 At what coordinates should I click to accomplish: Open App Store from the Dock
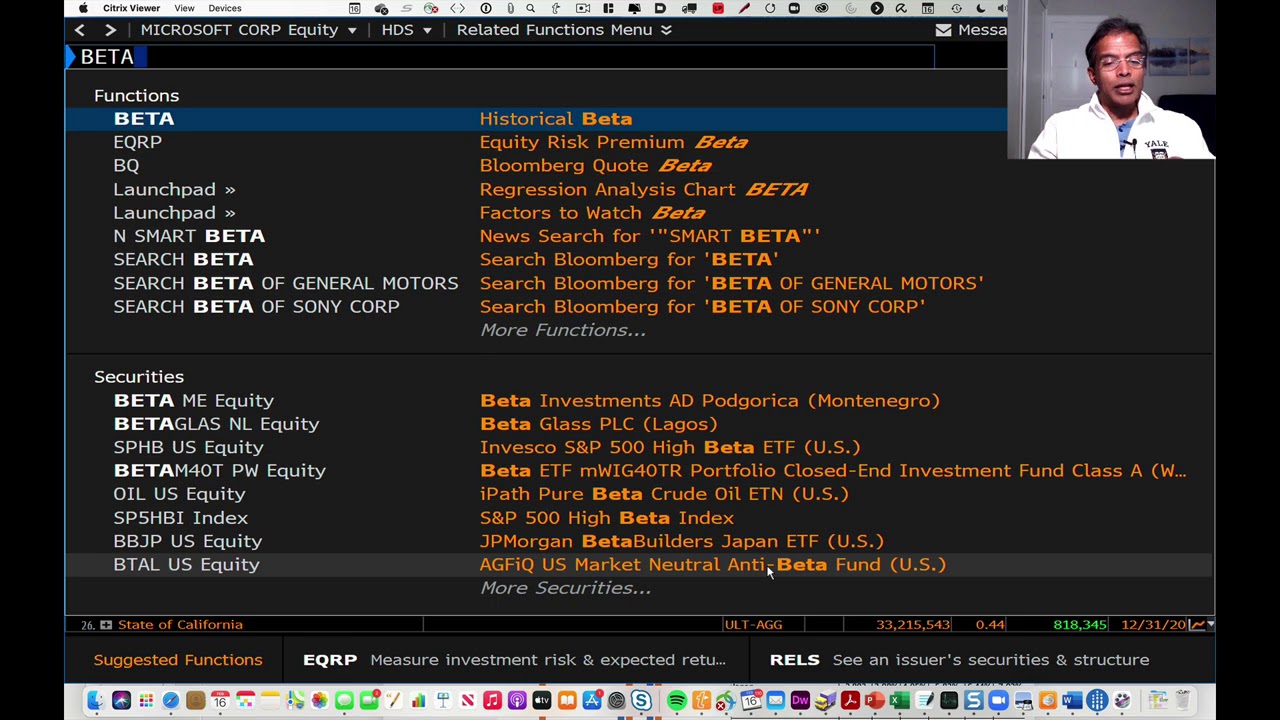point(592,701)
